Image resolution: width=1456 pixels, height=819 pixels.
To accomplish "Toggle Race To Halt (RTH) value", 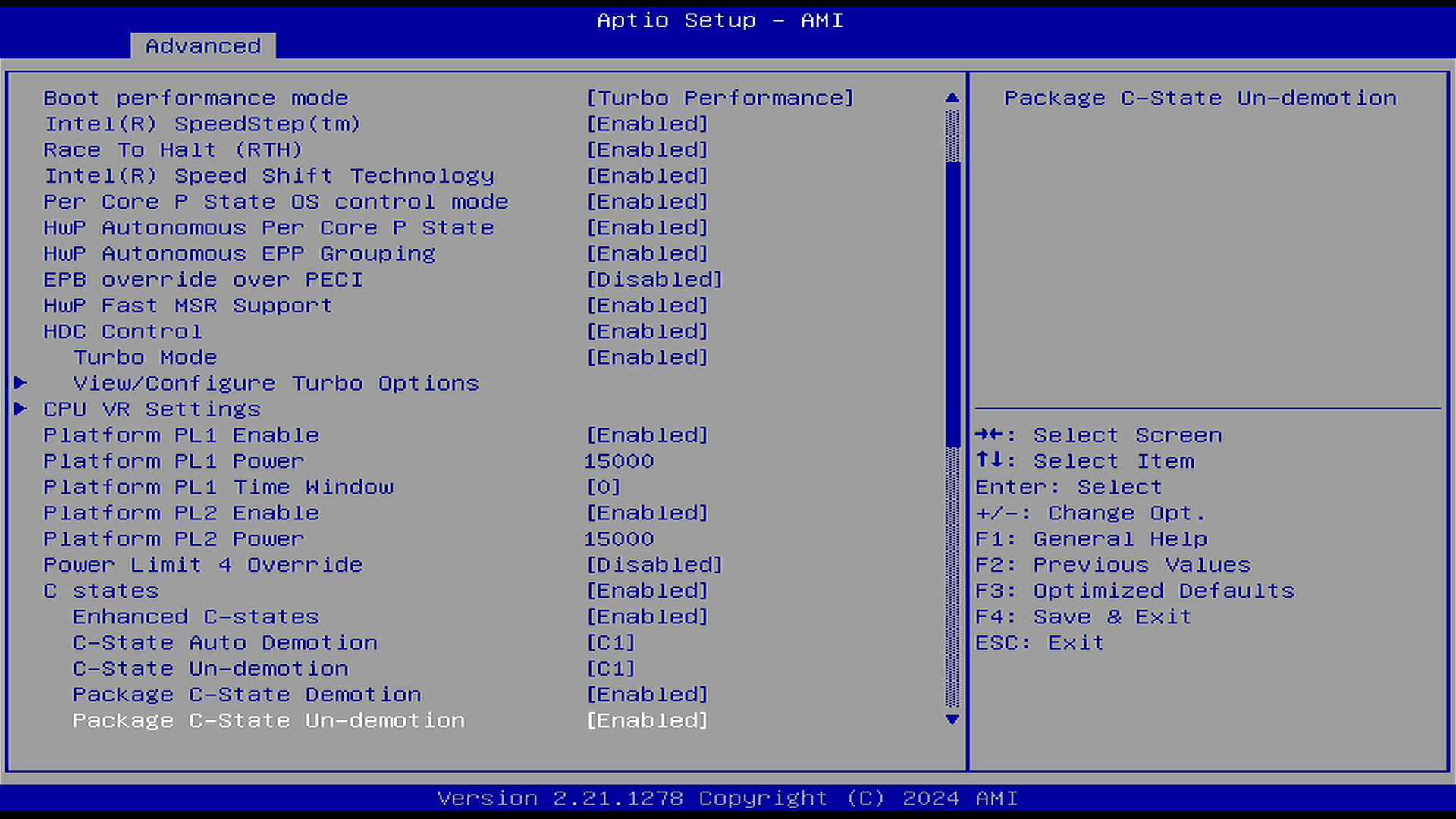I will pos(648,150).
